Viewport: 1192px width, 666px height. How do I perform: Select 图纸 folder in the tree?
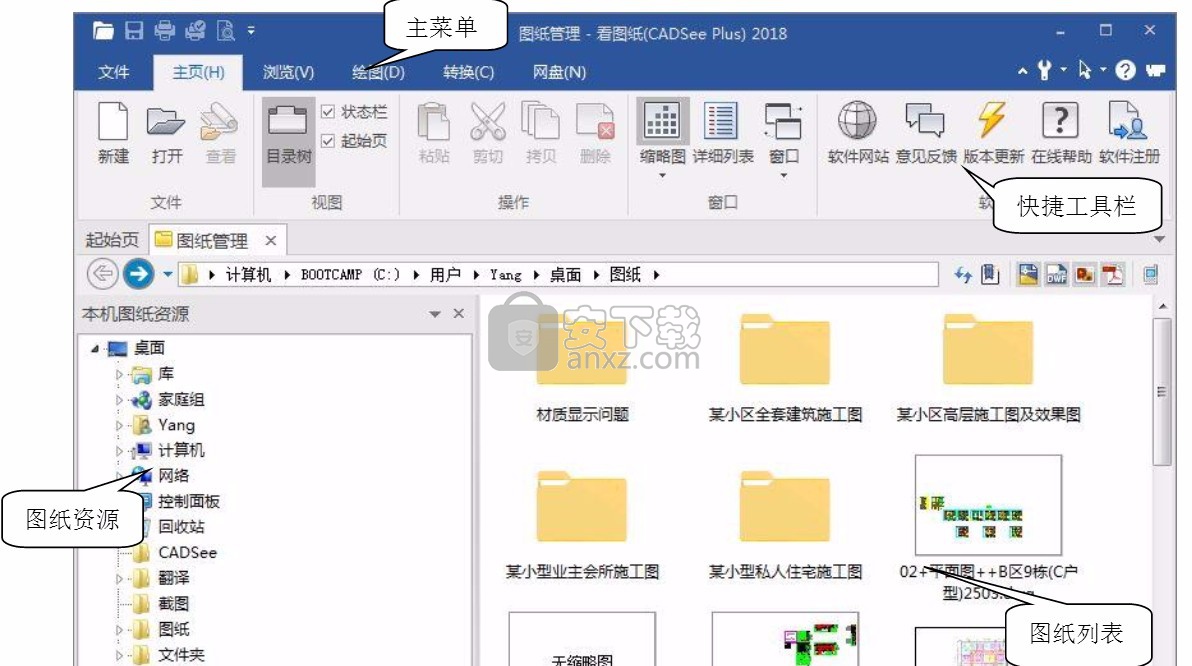(x=173, y=629)
